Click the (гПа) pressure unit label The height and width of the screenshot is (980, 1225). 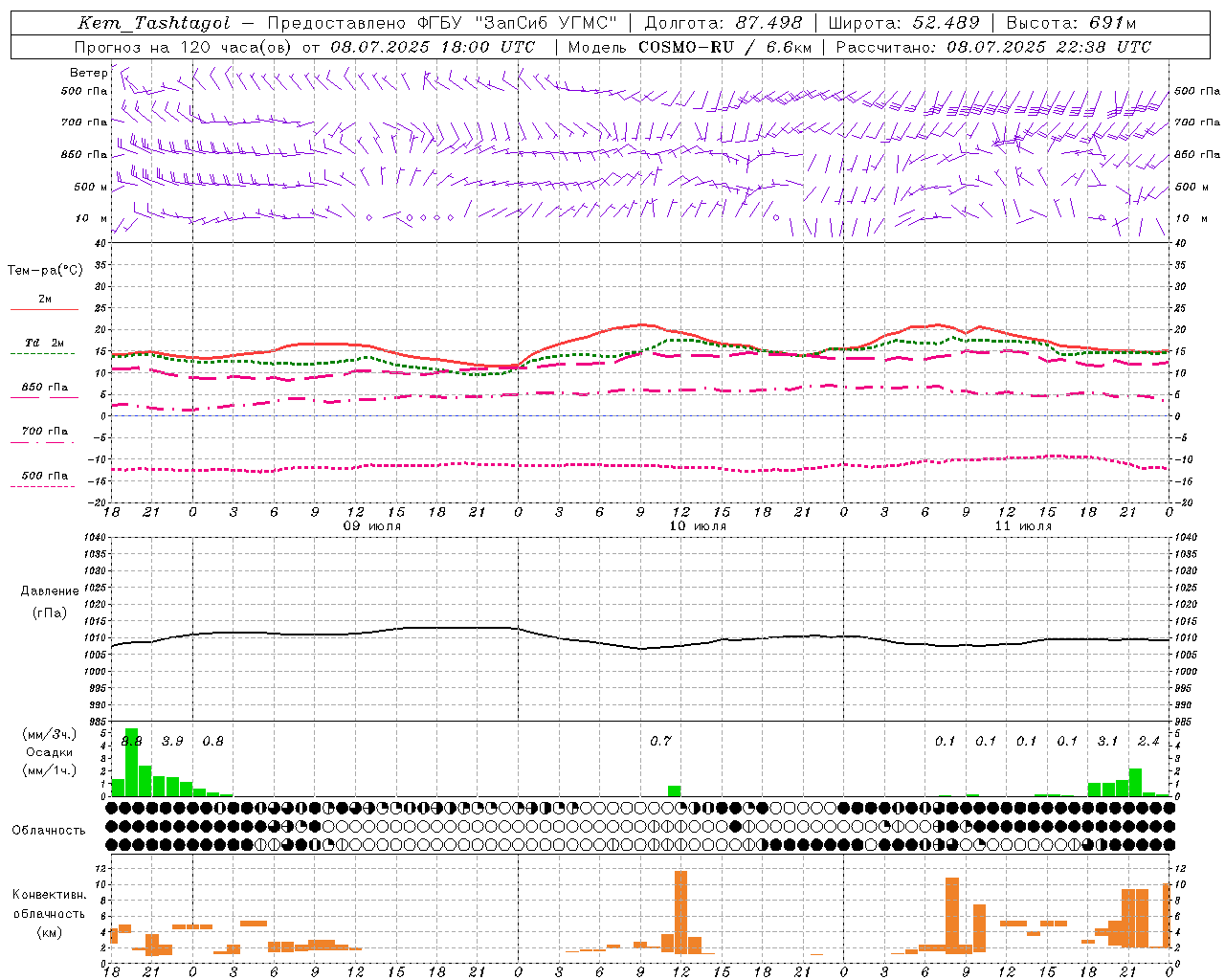[x=50, y=613]
